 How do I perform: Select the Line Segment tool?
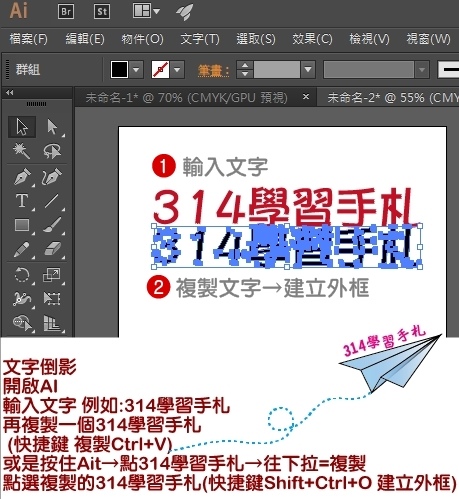tap(52, 201)
